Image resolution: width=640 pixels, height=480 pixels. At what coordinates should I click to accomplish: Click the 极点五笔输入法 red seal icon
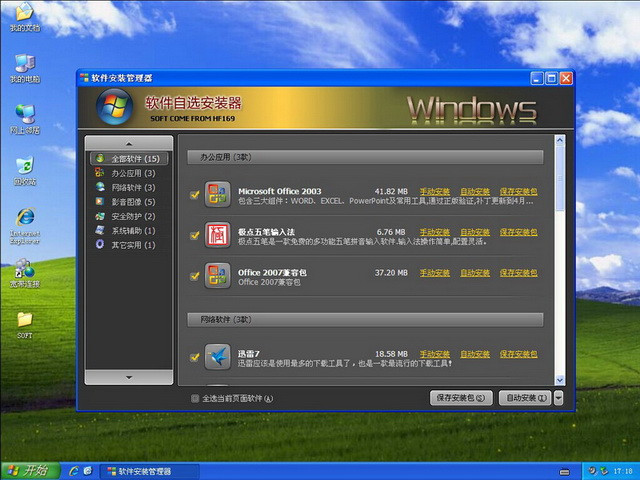[218, 235]
